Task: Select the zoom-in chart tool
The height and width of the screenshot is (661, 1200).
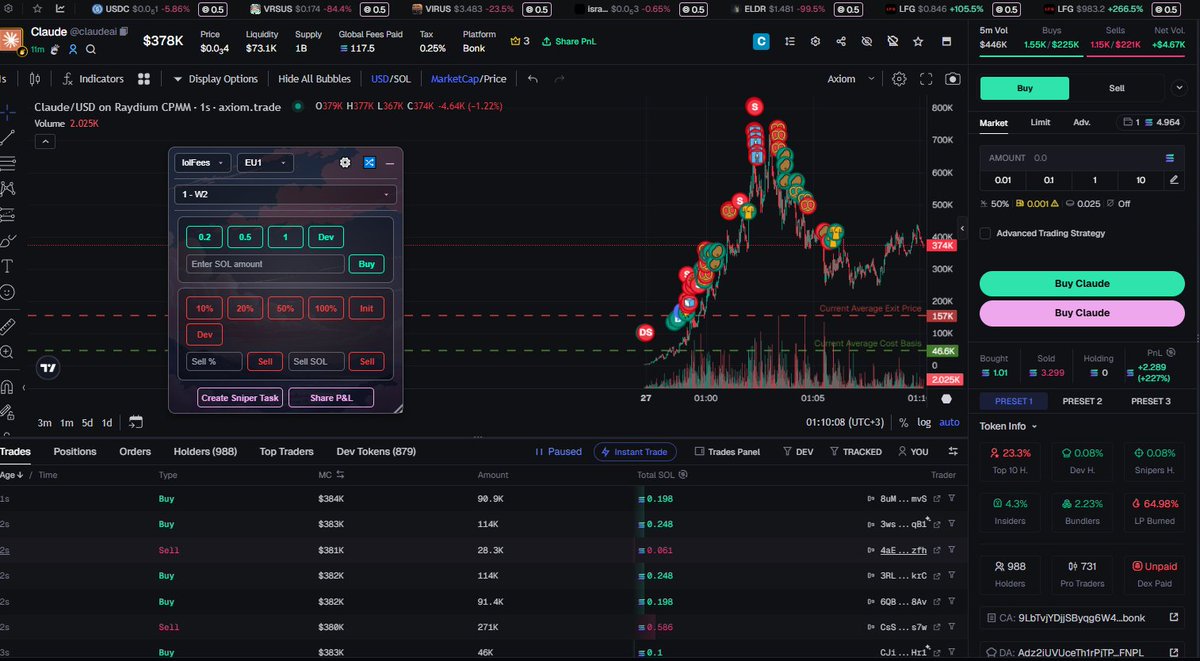Action: point(8,352)
